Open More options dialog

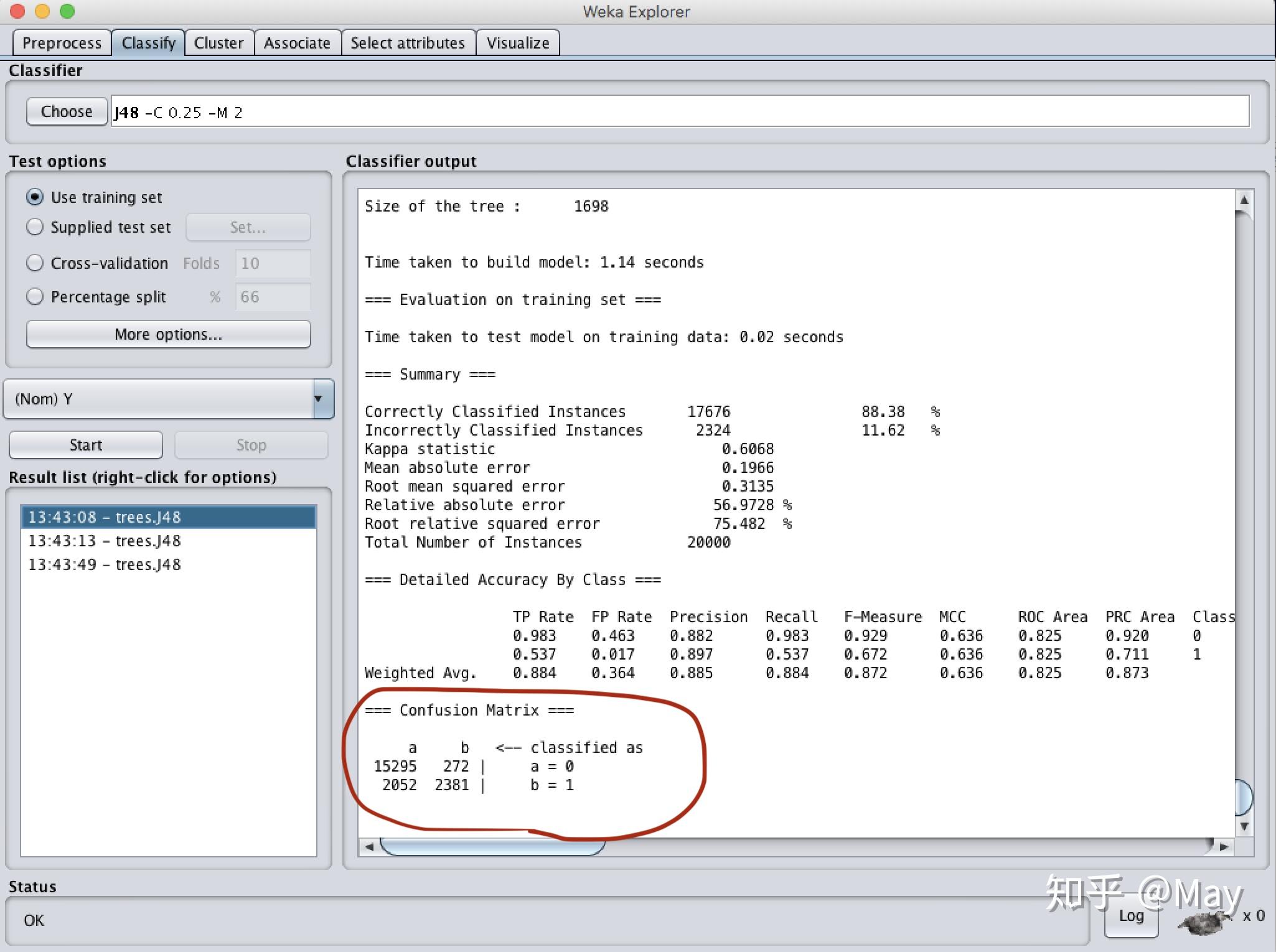[168, 334]
